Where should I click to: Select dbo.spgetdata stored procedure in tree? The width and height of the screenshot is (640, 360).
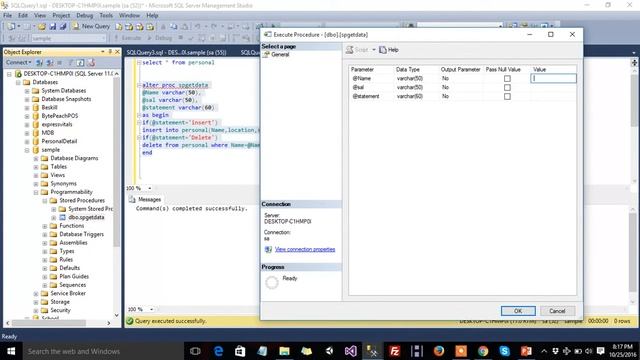pos(86,217)
